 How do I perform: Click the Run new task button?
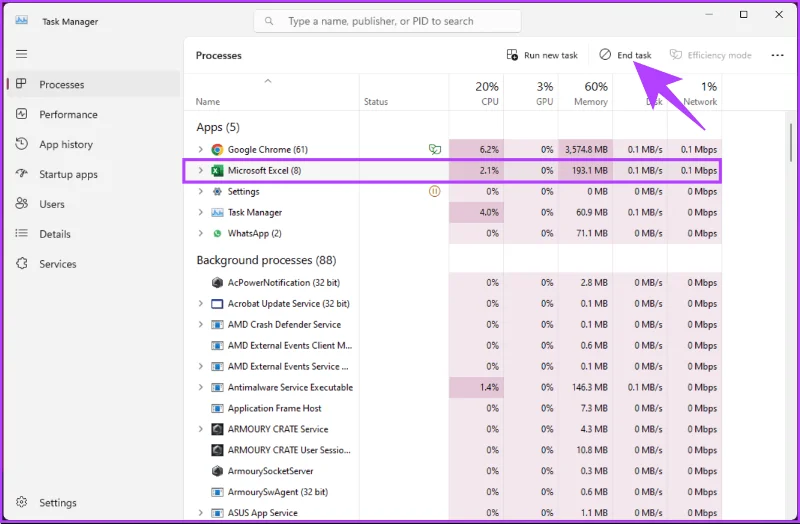click(542, 55)
